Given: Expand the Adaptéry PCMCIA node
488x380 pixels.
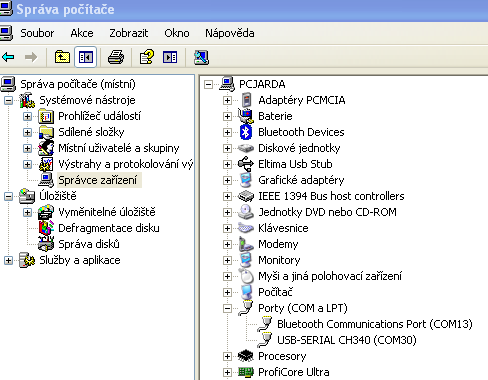Looking at the screenshot, I should [227, 100].
